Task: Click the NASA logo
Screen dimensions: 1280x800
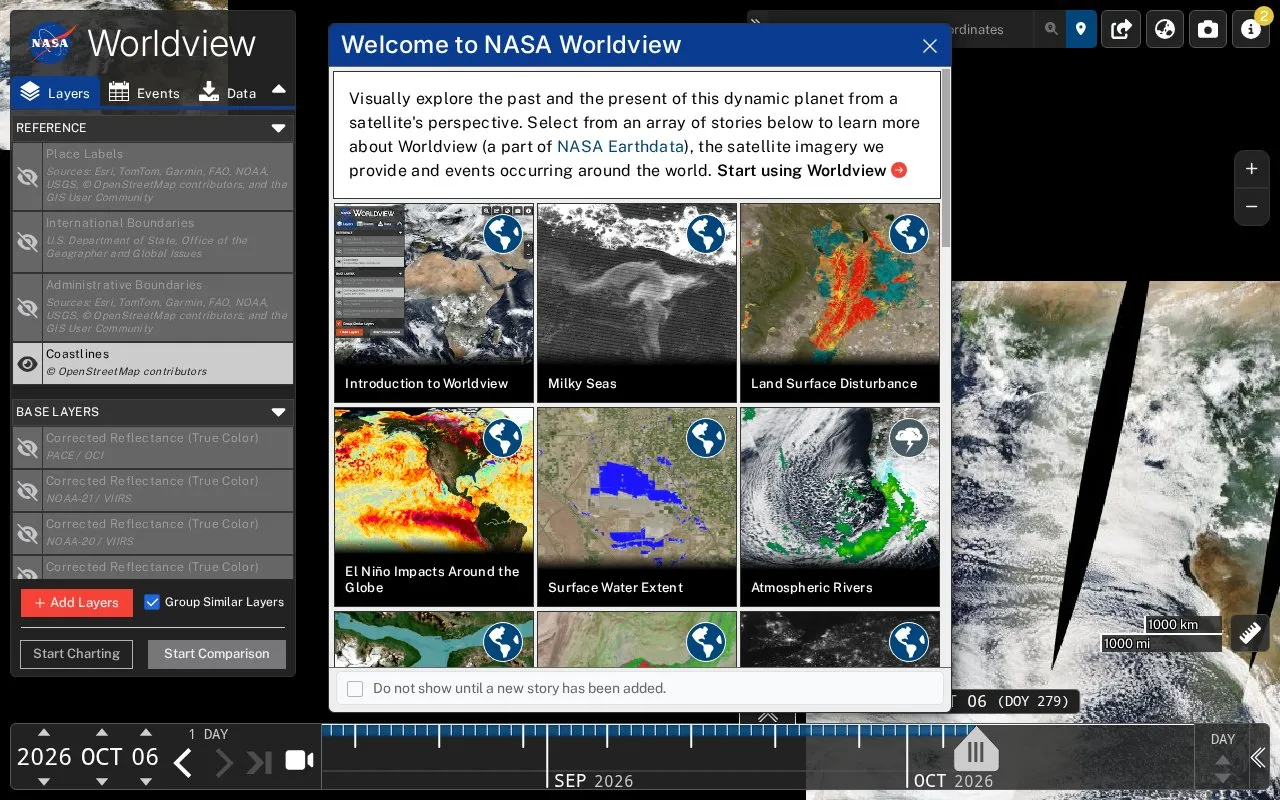Action: [50, 43]
